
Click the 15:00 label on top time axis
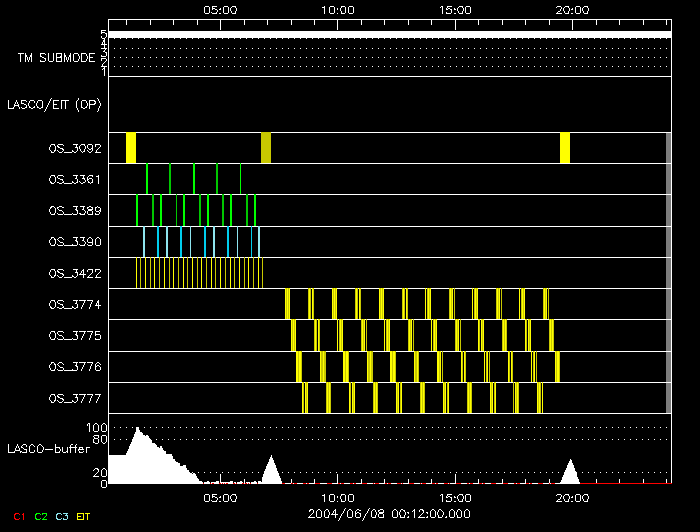pos(455,9)
